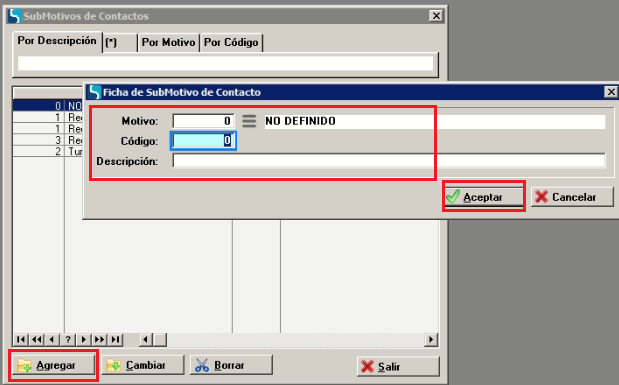The width and height of the screenshot is (619, 385).
Task: Click the Borrar button
Action: 231,365
